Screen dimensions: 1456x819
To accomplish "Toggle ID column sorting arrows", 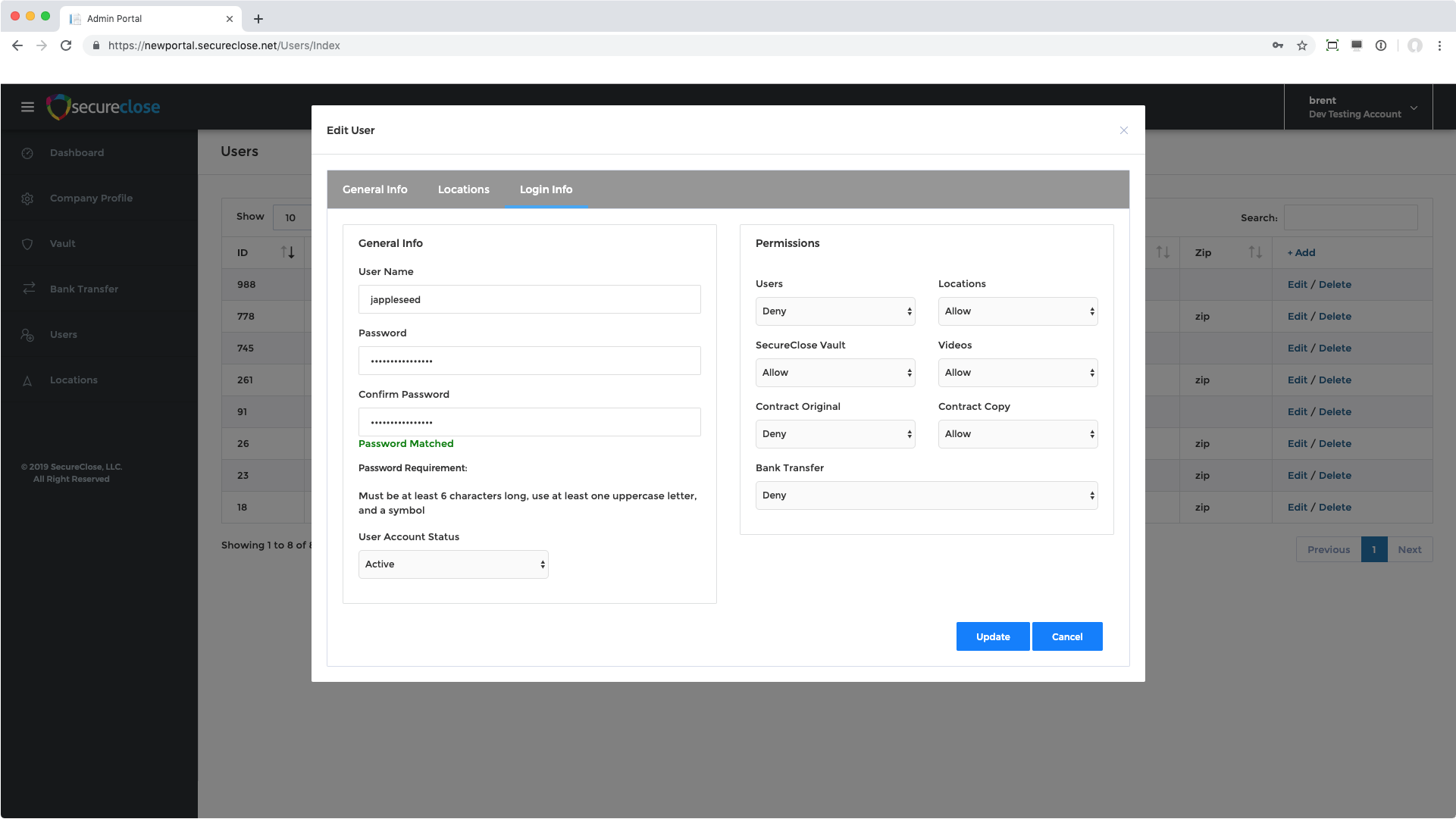I will pyautogui.click(x=288, y=252).
